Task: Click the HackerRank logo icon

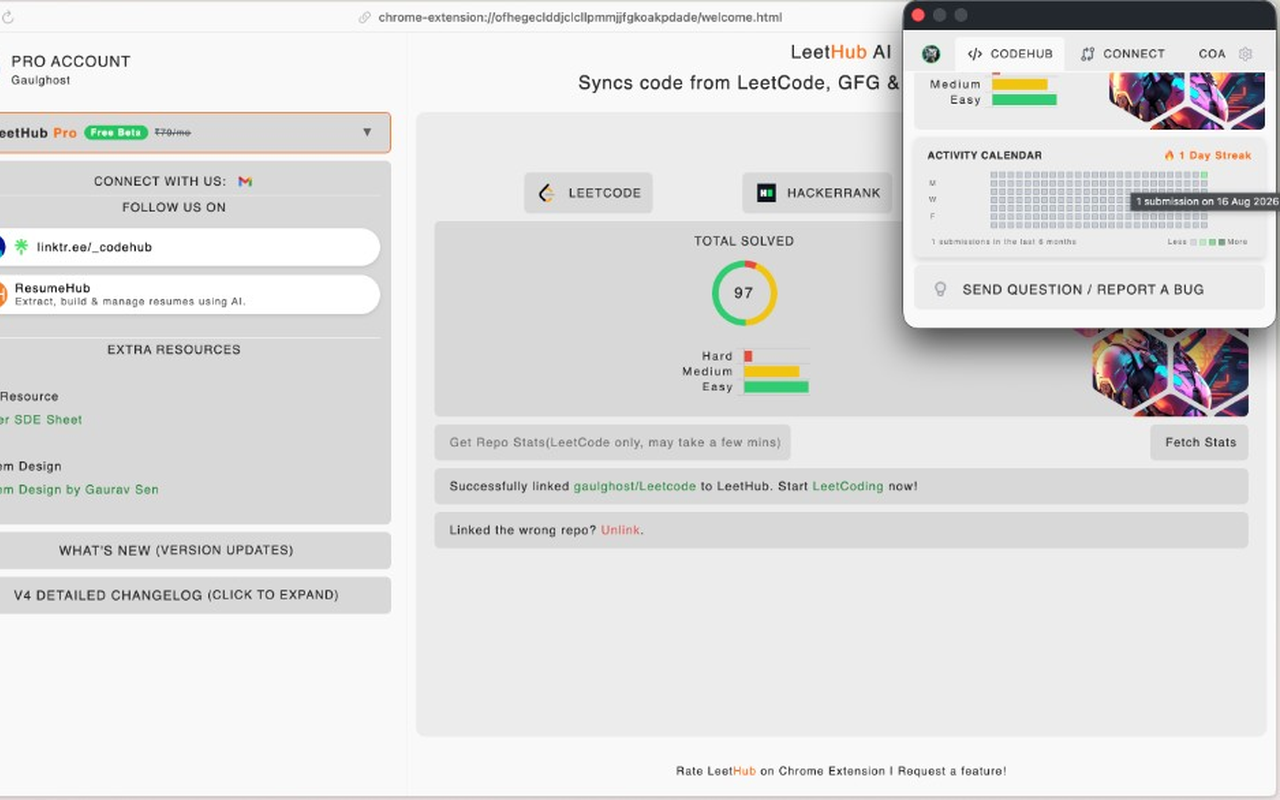Action: tap(766, 193)
